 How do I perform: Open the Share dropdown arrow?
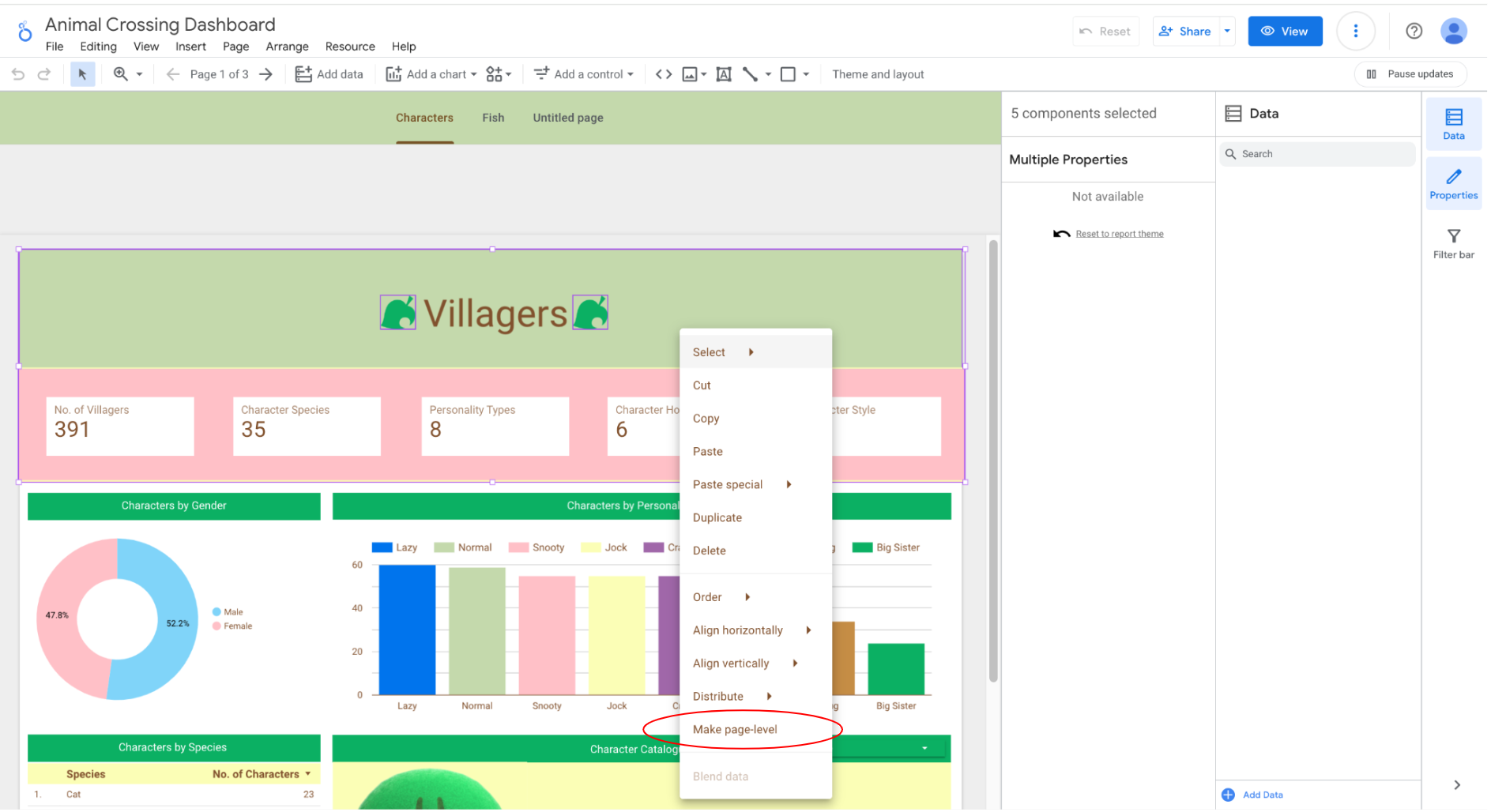[1227, 31]
